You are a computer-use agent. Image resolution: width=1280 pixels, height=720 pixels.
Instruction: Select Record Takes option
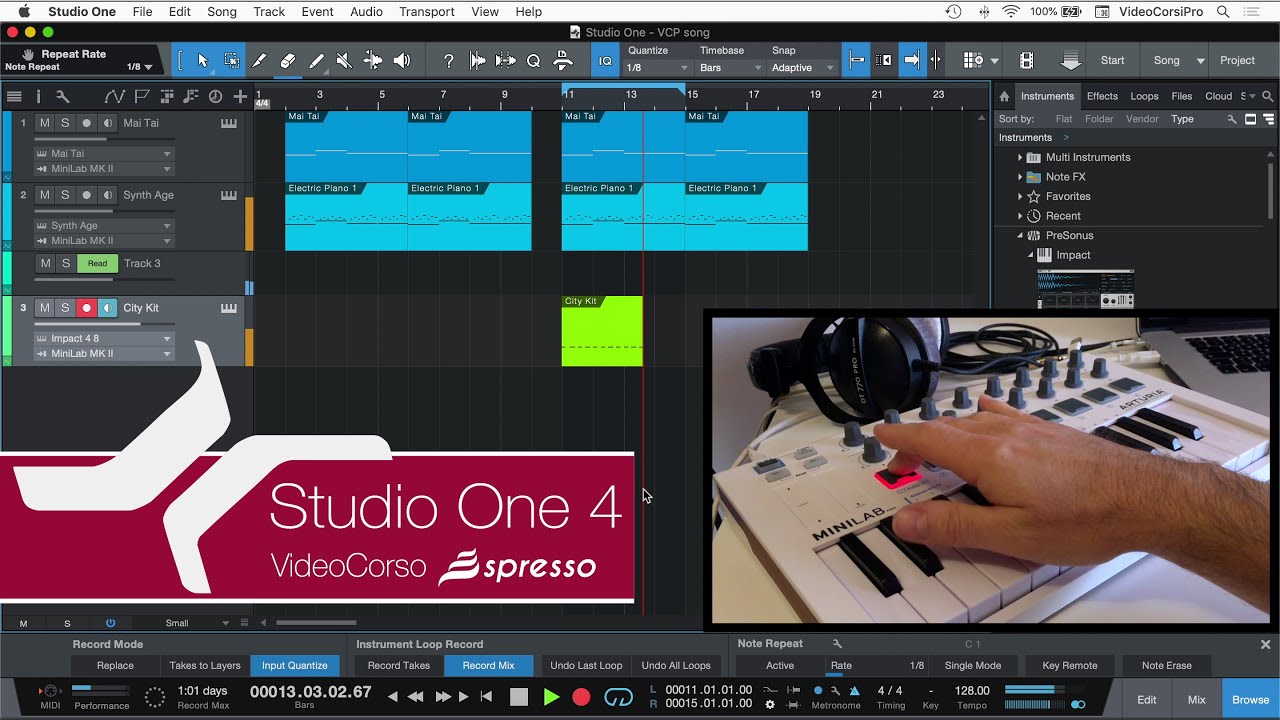click(399, 665)
